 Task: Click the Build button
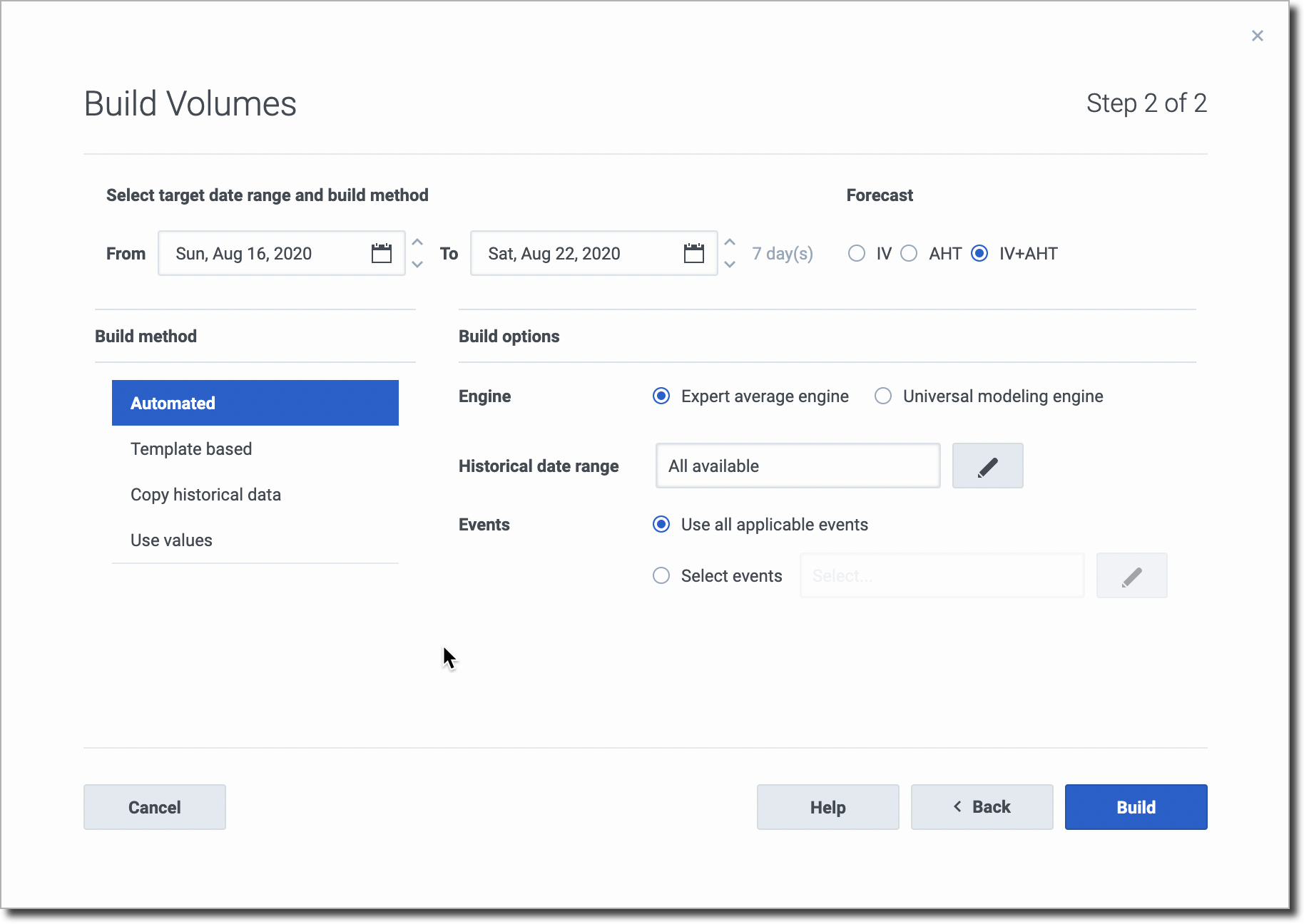tap(1136, 807)
